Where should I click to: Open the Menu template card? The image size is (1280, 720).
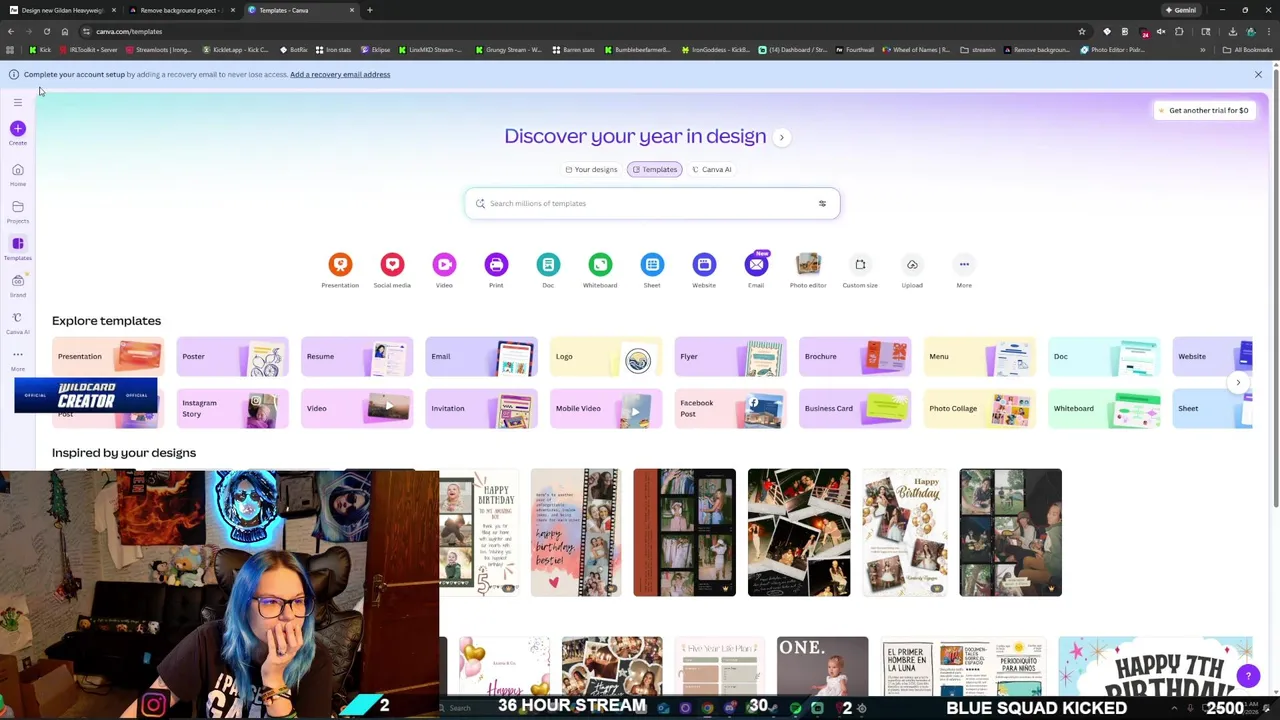tap(979, 356)
